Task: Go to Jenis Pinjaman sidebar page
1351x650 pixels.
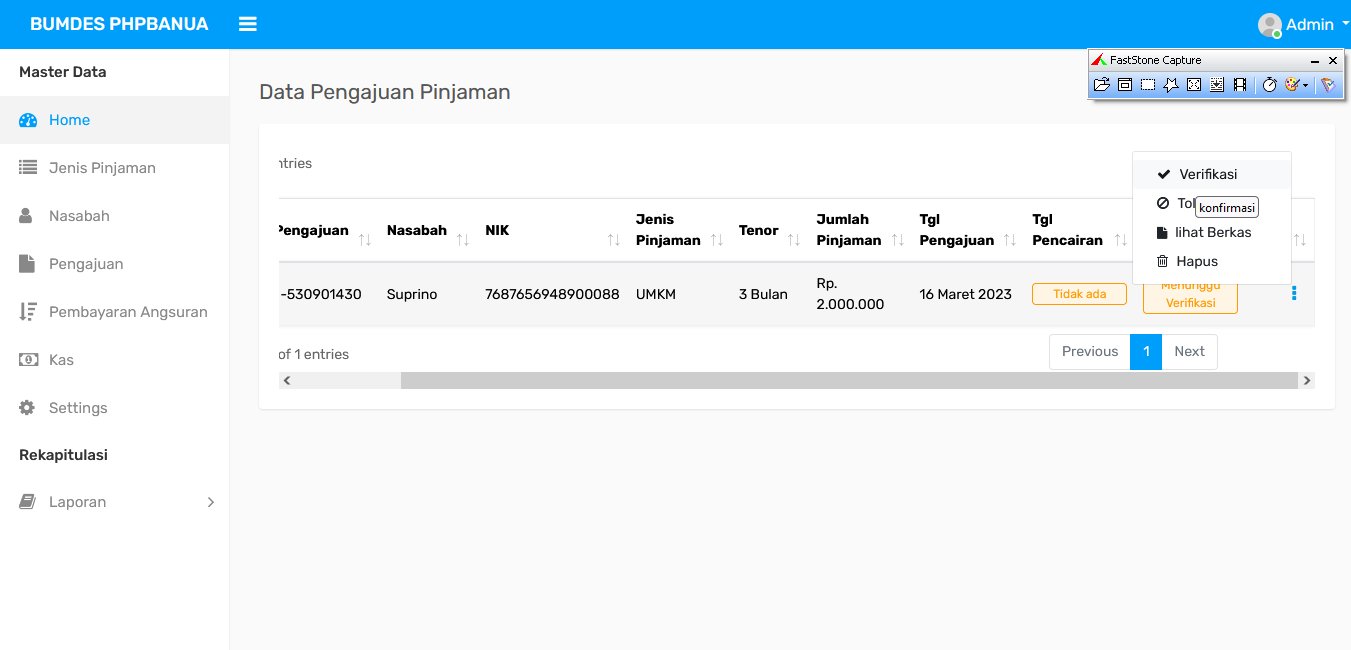Action: click(101, 168)
